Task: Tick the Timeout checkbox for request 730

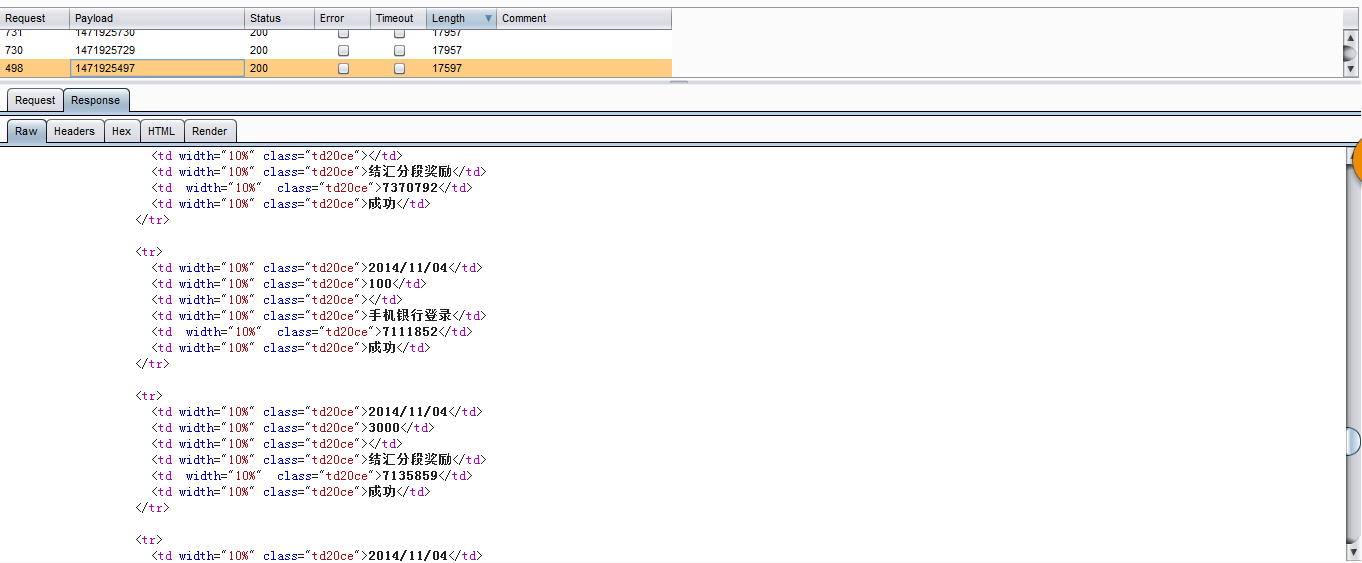Action: [x=399, y=50]
